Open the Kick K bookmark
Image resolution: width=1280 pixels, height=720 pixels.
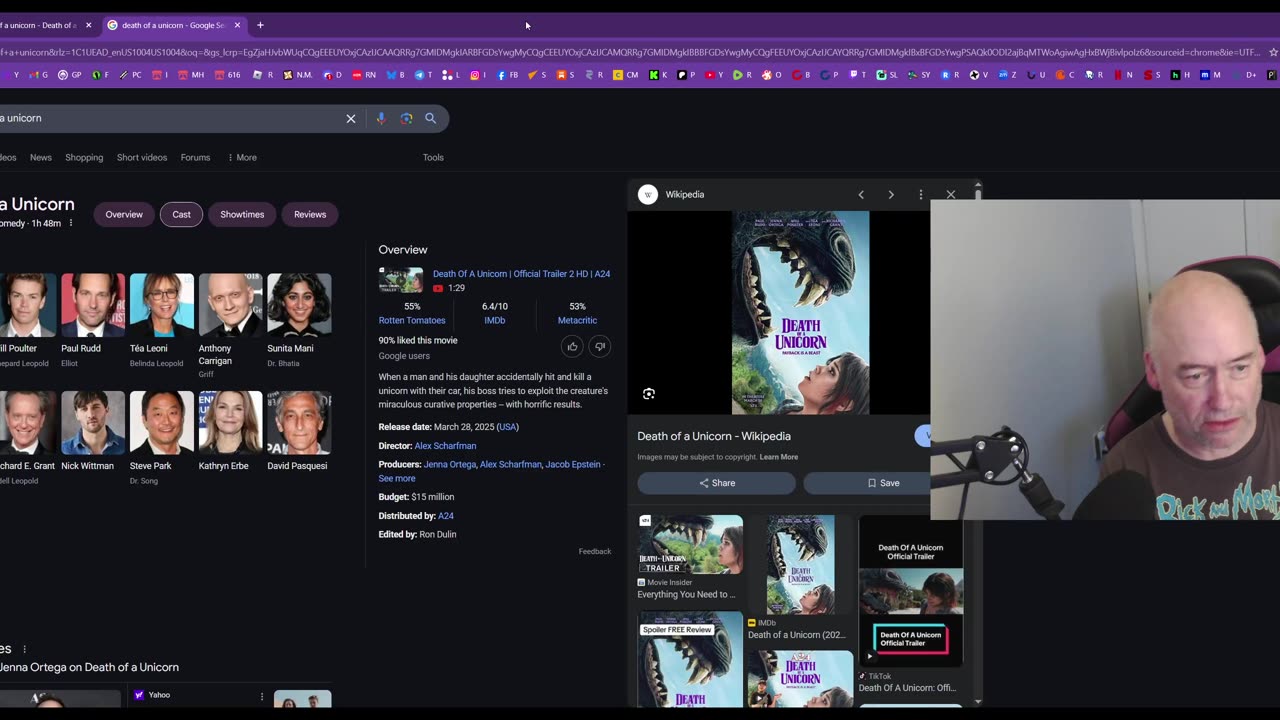[x=659, y=74]
